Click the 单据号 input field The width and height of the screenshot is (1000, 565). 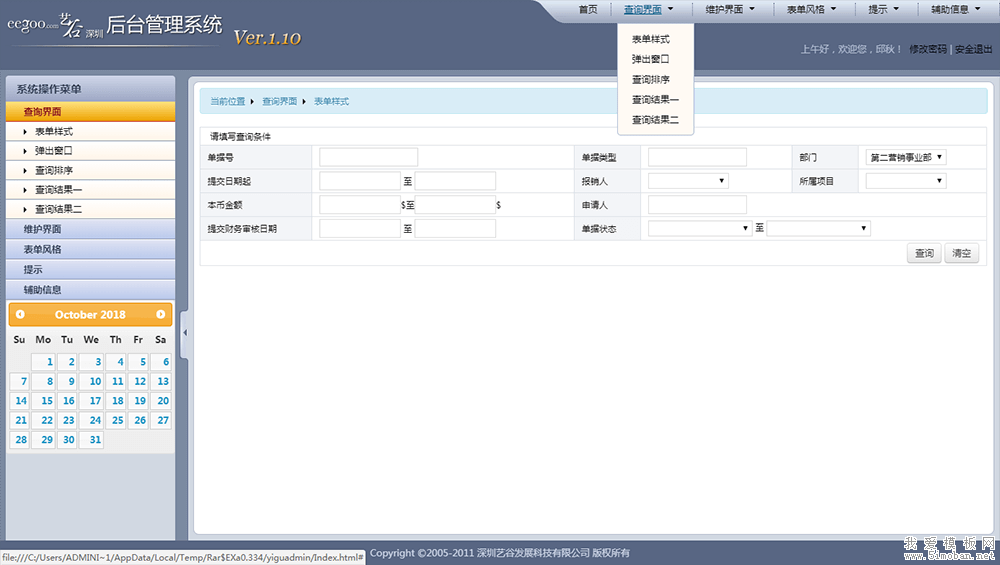[368, 157]
